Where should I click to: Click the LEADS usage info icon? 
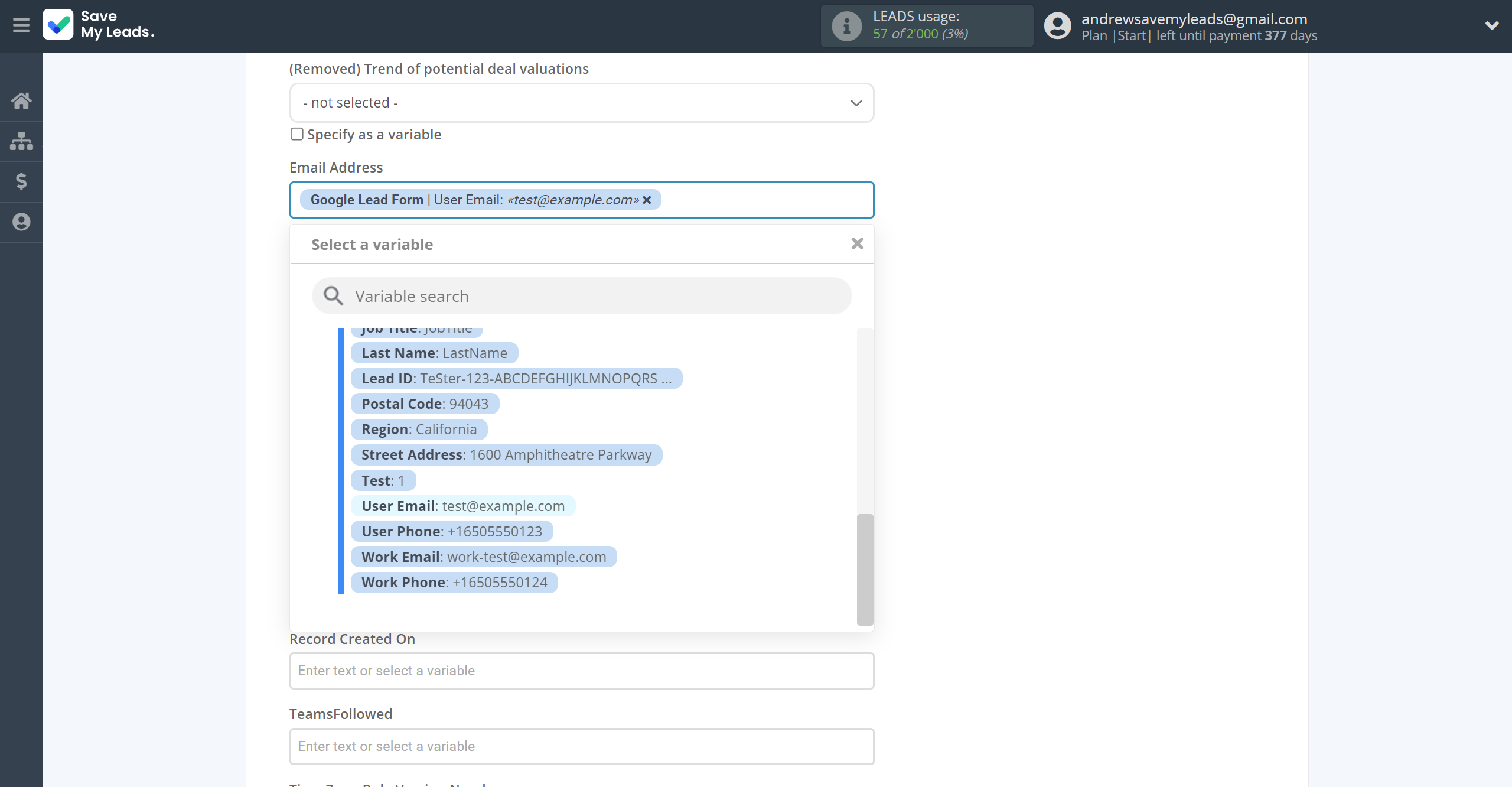[847, 26]
